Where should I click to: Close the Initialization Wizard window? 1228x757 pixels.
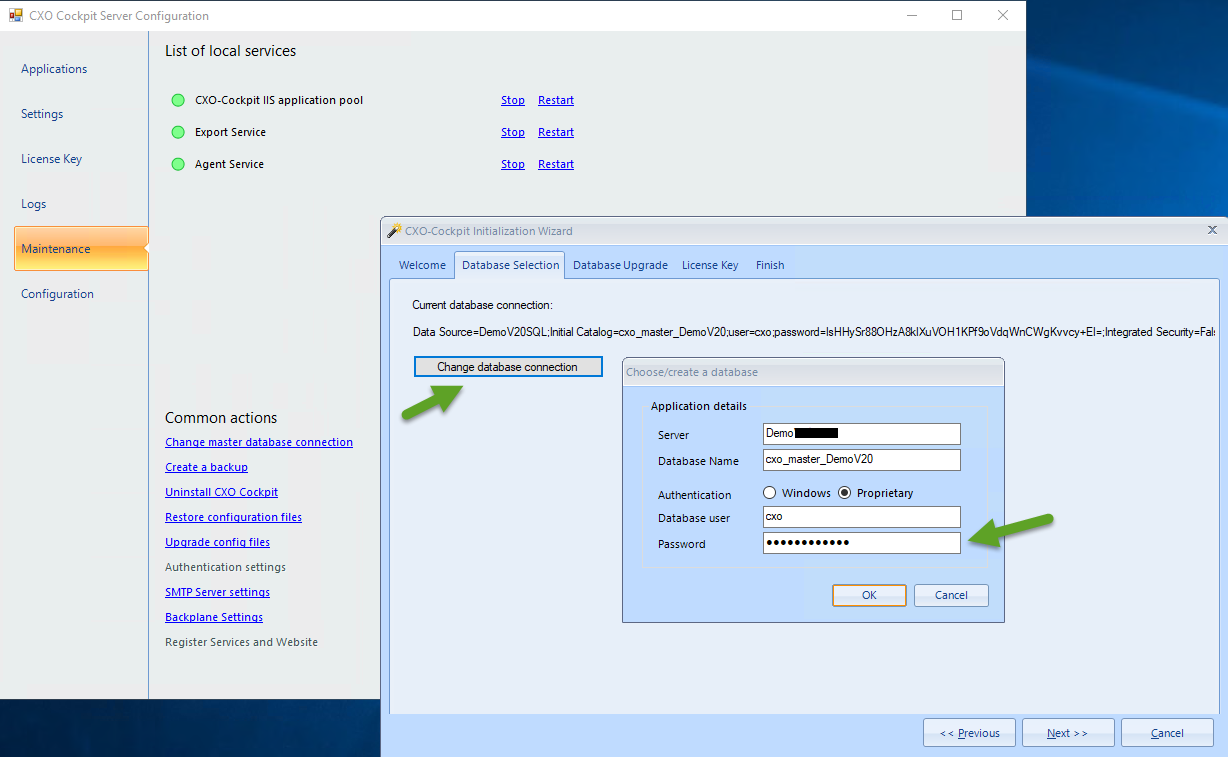(x=1213, y=230)
